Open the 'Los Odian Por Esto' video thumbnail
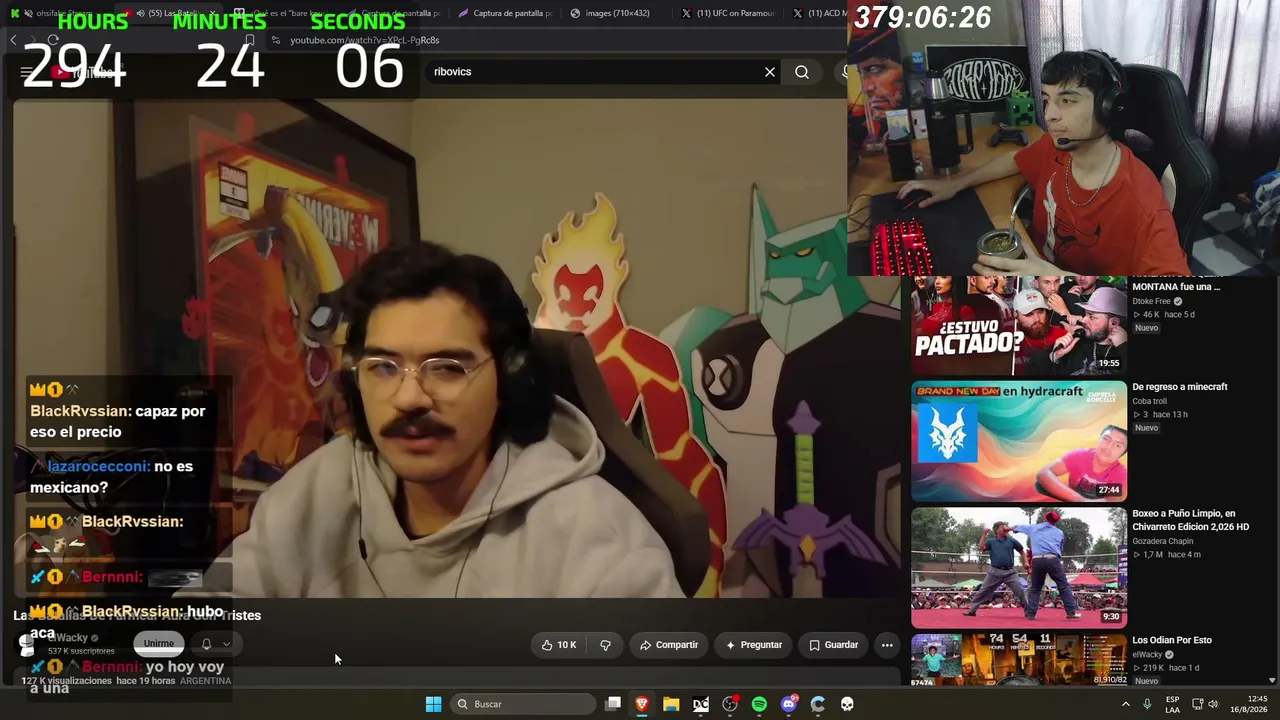This screenshot has height=720, width=1280. pyautogui.click(x=1018, y=660)
